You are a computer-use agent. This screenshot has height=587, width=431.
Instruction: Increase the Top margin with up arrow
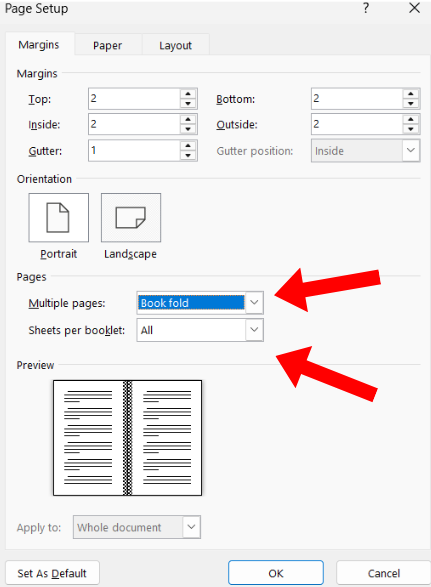click(x=188, y=94)
